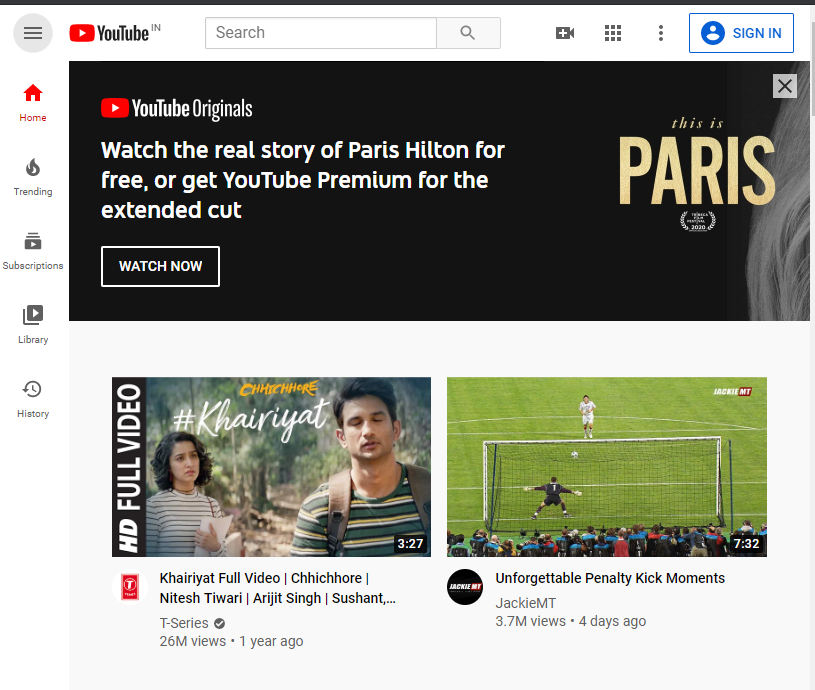The width and height of the screenshot is (815, 690).
Task: Open the Unforgettable Penalty Kick thumbnail
Action: (x=607, y=467)
